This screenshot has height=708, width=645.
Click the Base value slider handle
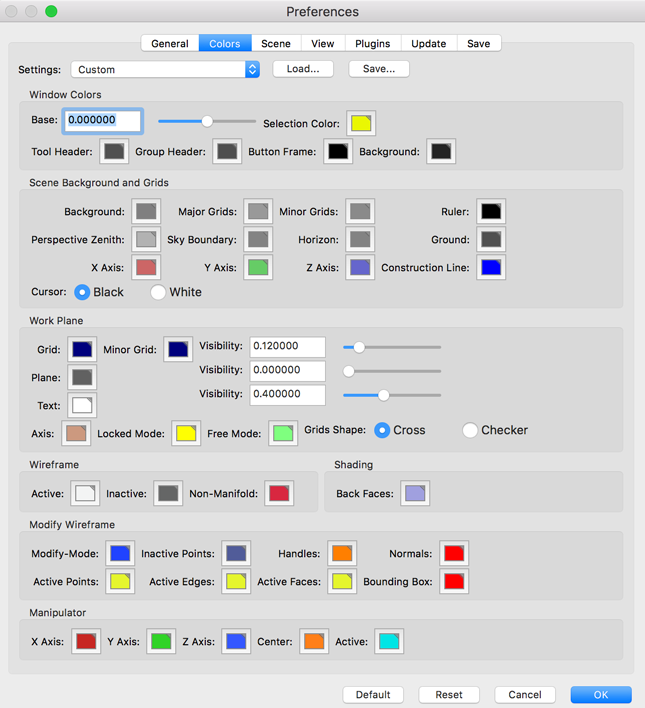tap(207, 121)
